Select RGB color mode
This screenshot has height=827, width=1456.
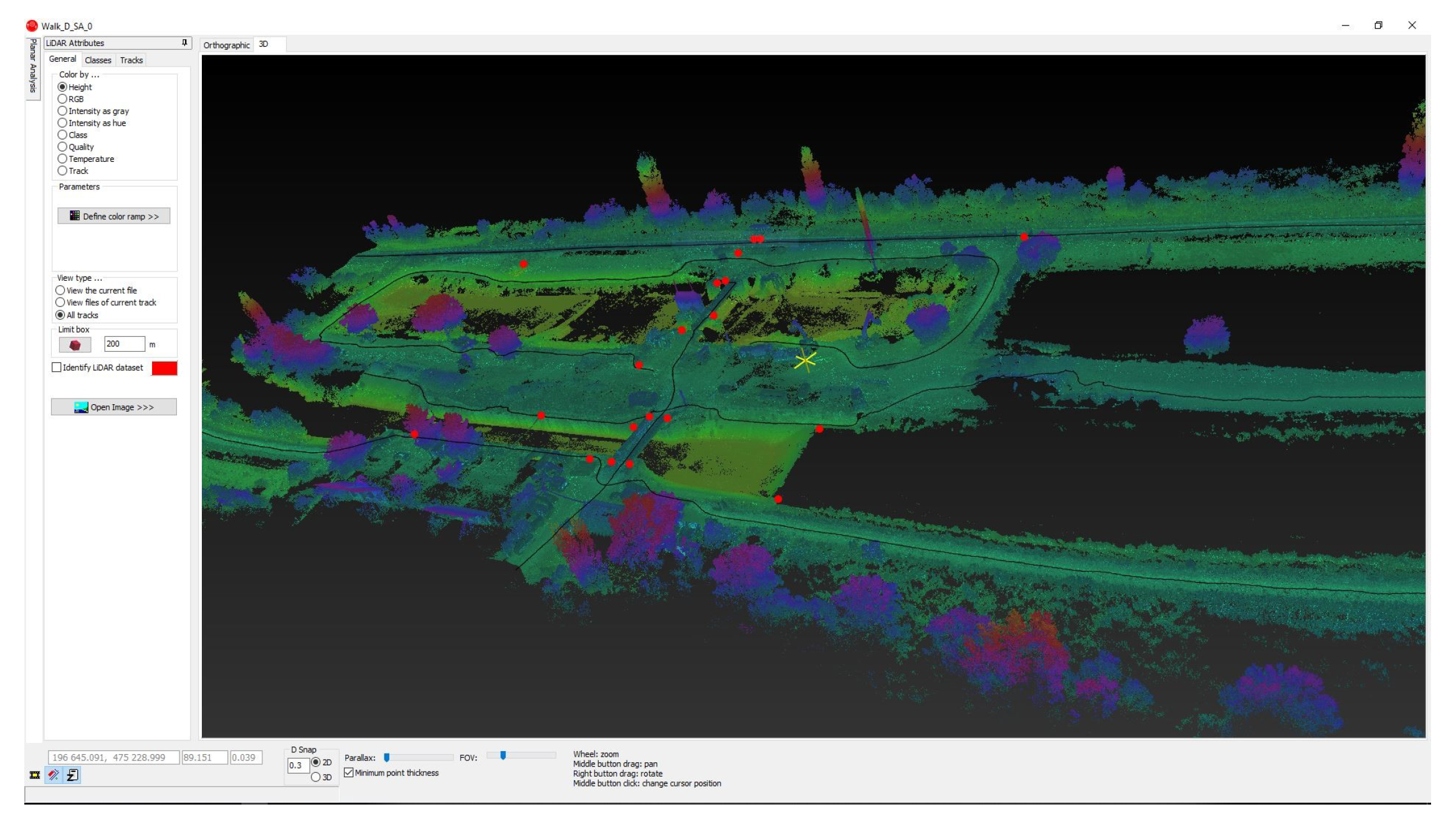[62, 99]
